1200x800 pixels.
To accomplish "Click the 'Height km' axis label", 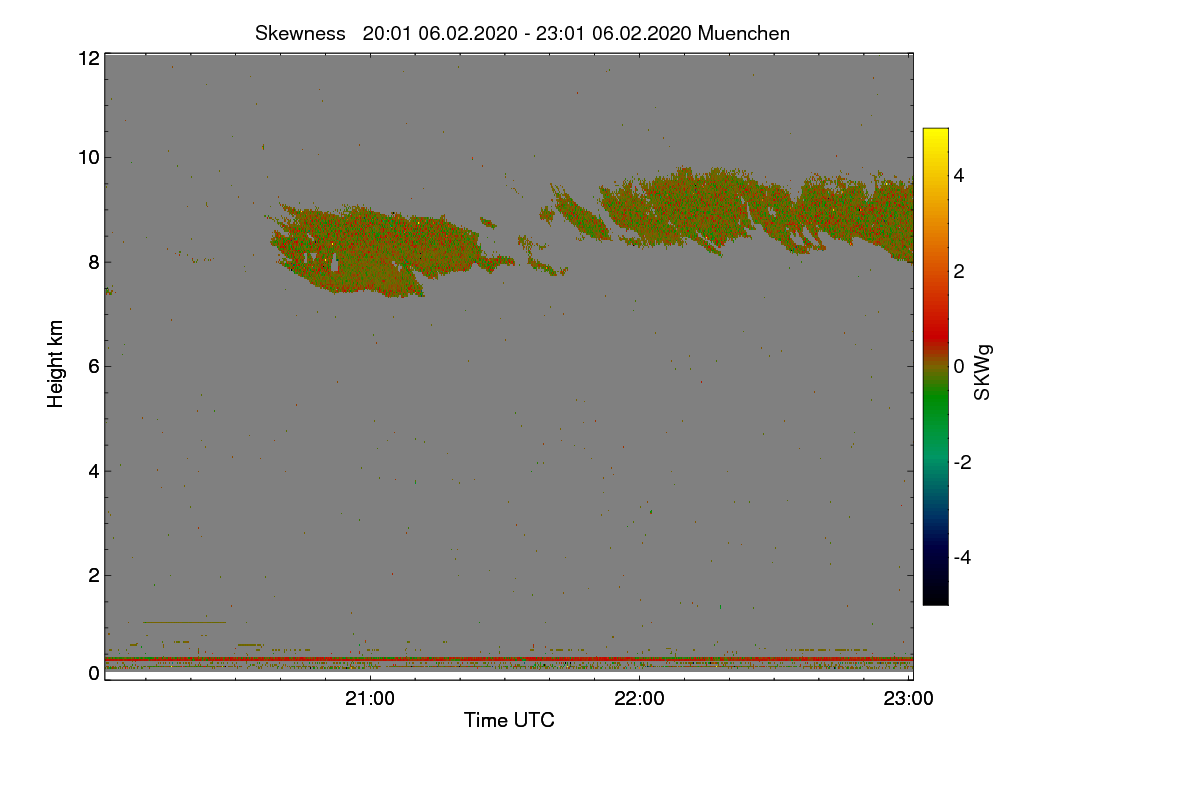I will pyautogui.click(x=57, y=364).
